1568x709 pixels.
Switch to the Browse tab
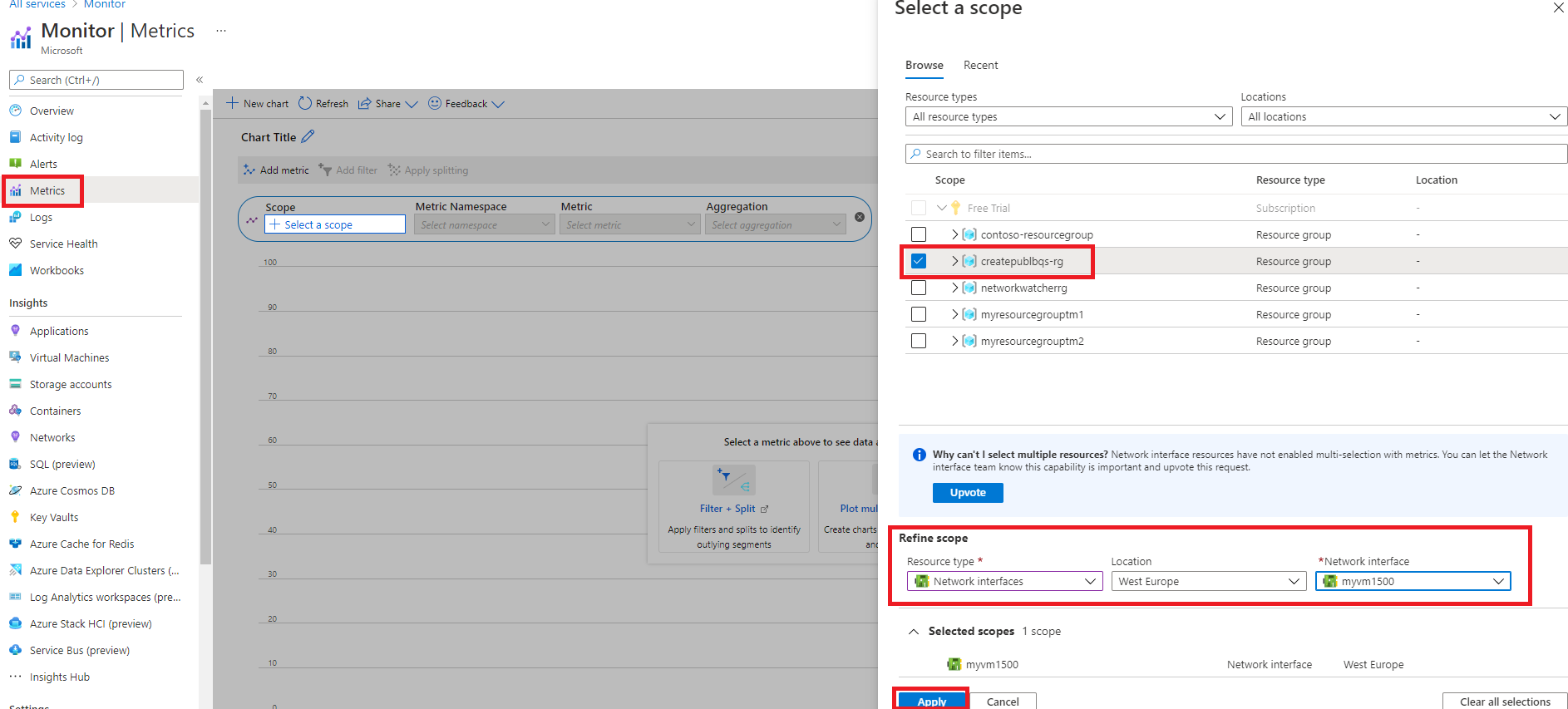coord(925,65)
